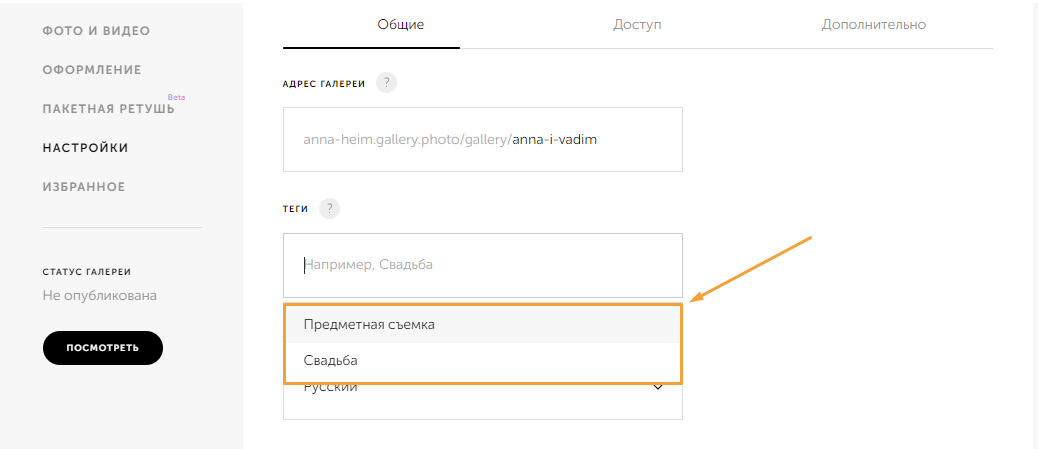Click the Не опубликована status text
1038x449 pixels.
click(x=99, y=295)
